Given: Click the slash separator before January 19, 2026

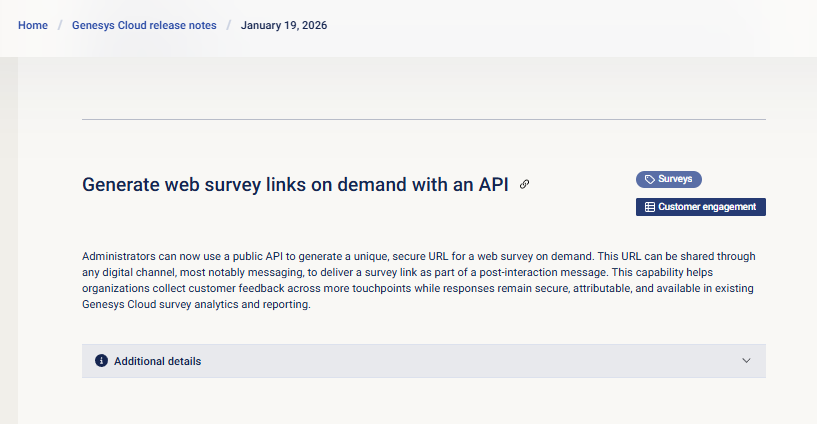Looking at the screenshot, I should tap(229, 25).
